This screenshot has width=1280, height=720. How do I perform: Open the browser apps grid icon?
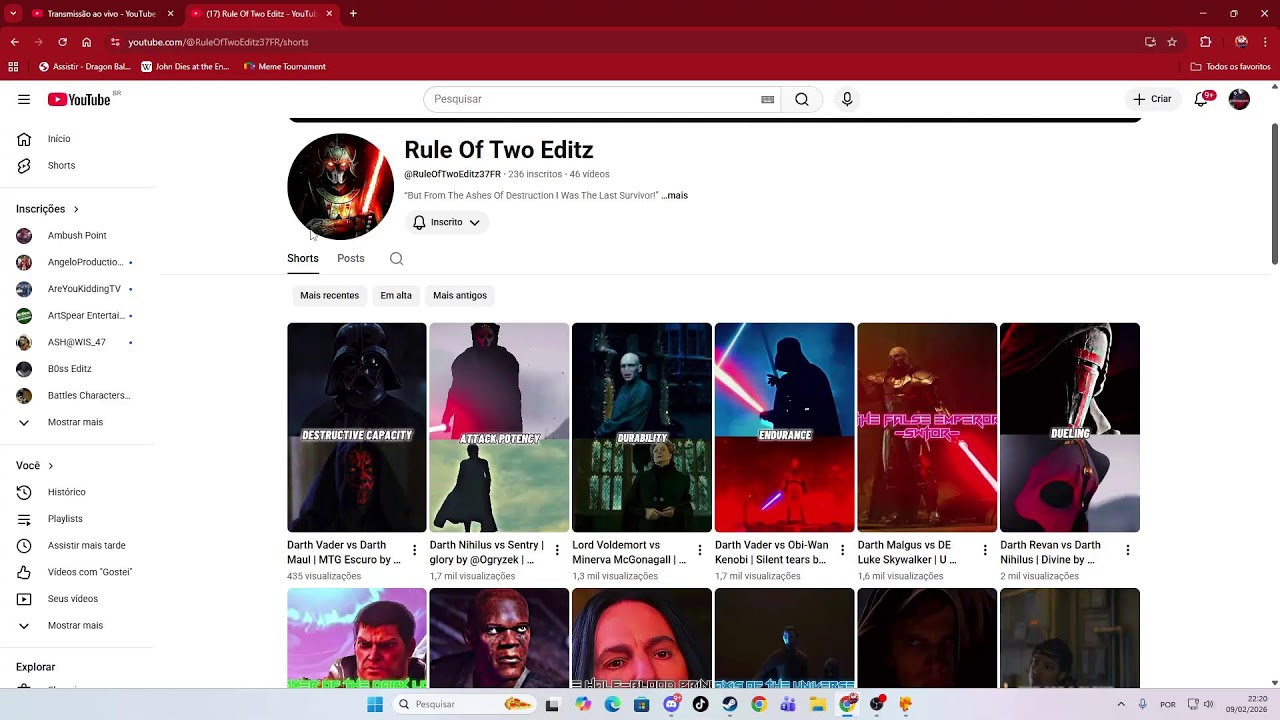(x=13, y=67)
